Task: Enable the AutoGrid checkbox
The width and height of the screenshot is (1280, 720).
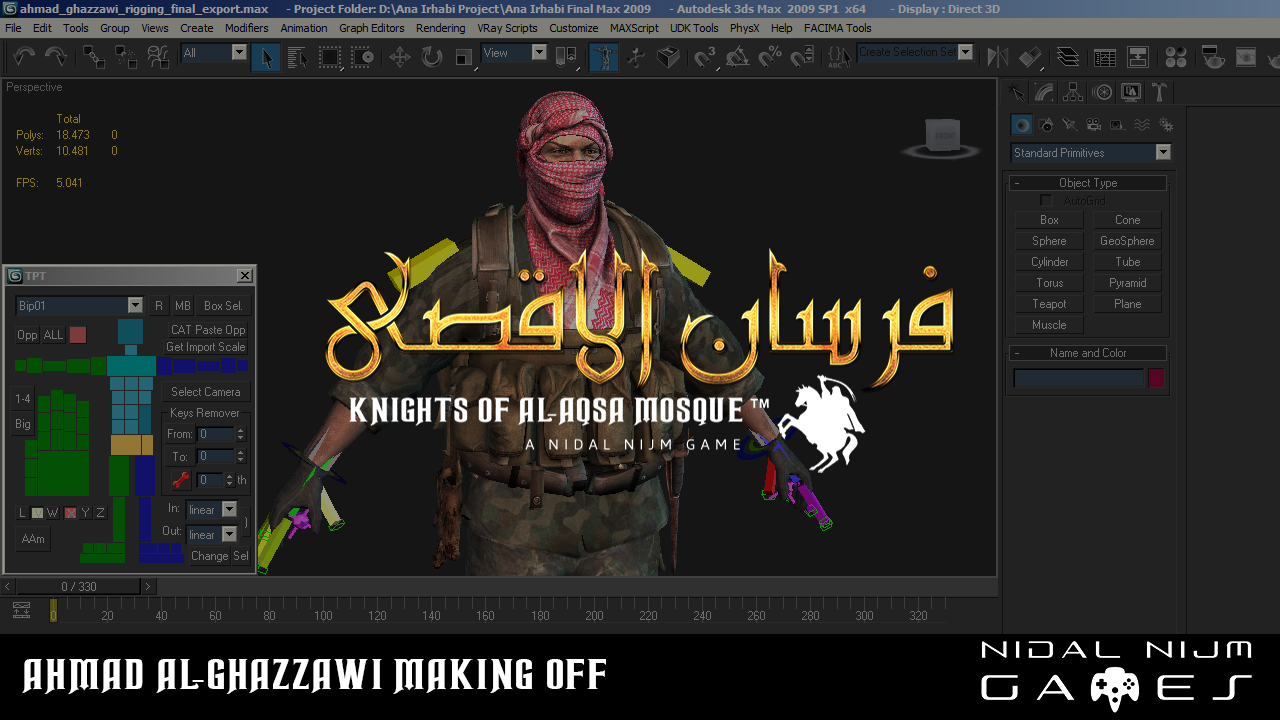Action: (x=1046, y=201)
